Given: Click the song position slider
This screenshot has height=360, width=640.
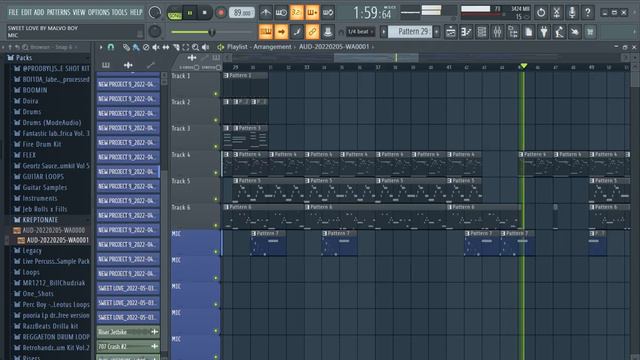Looking at the screenshot, I should [211, 32].
